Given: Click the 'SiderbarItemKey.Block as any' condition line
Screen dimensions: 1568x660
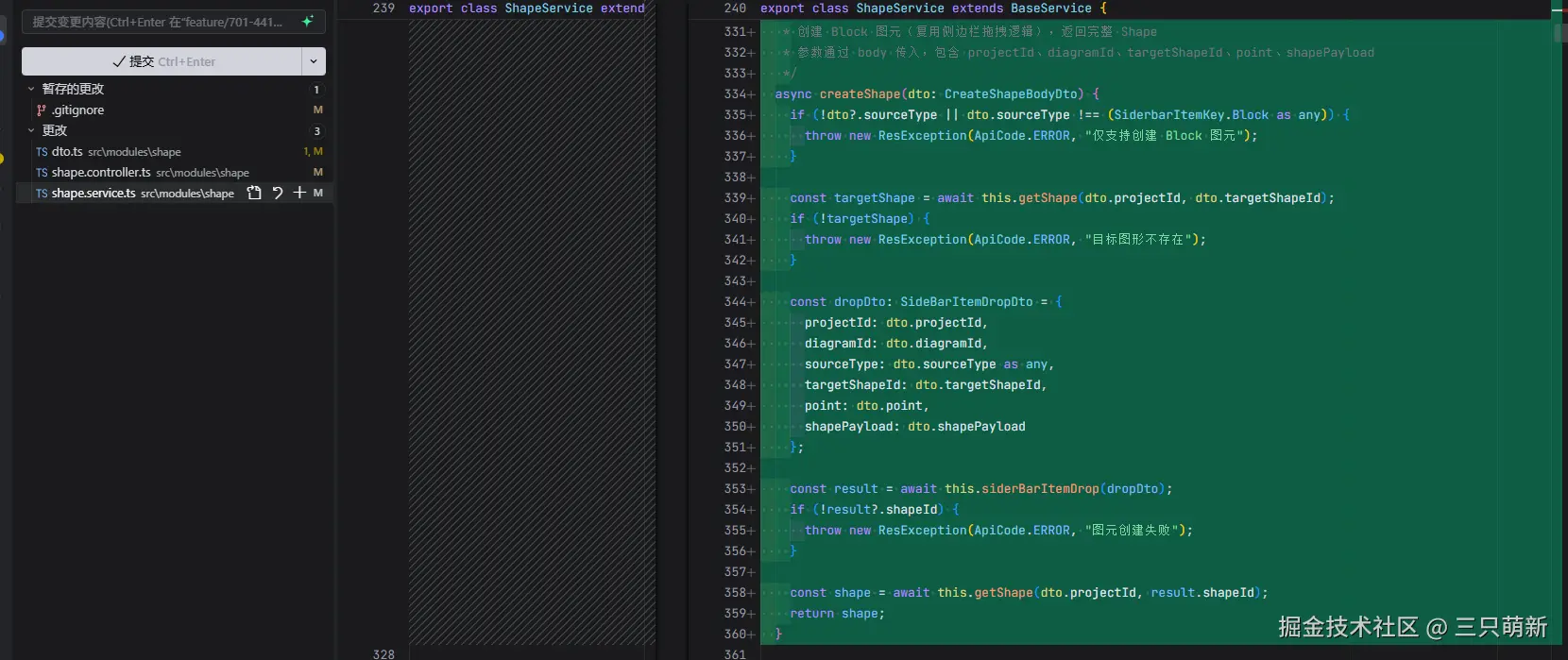Looking at the screenshot, I should click(1070, 114).
